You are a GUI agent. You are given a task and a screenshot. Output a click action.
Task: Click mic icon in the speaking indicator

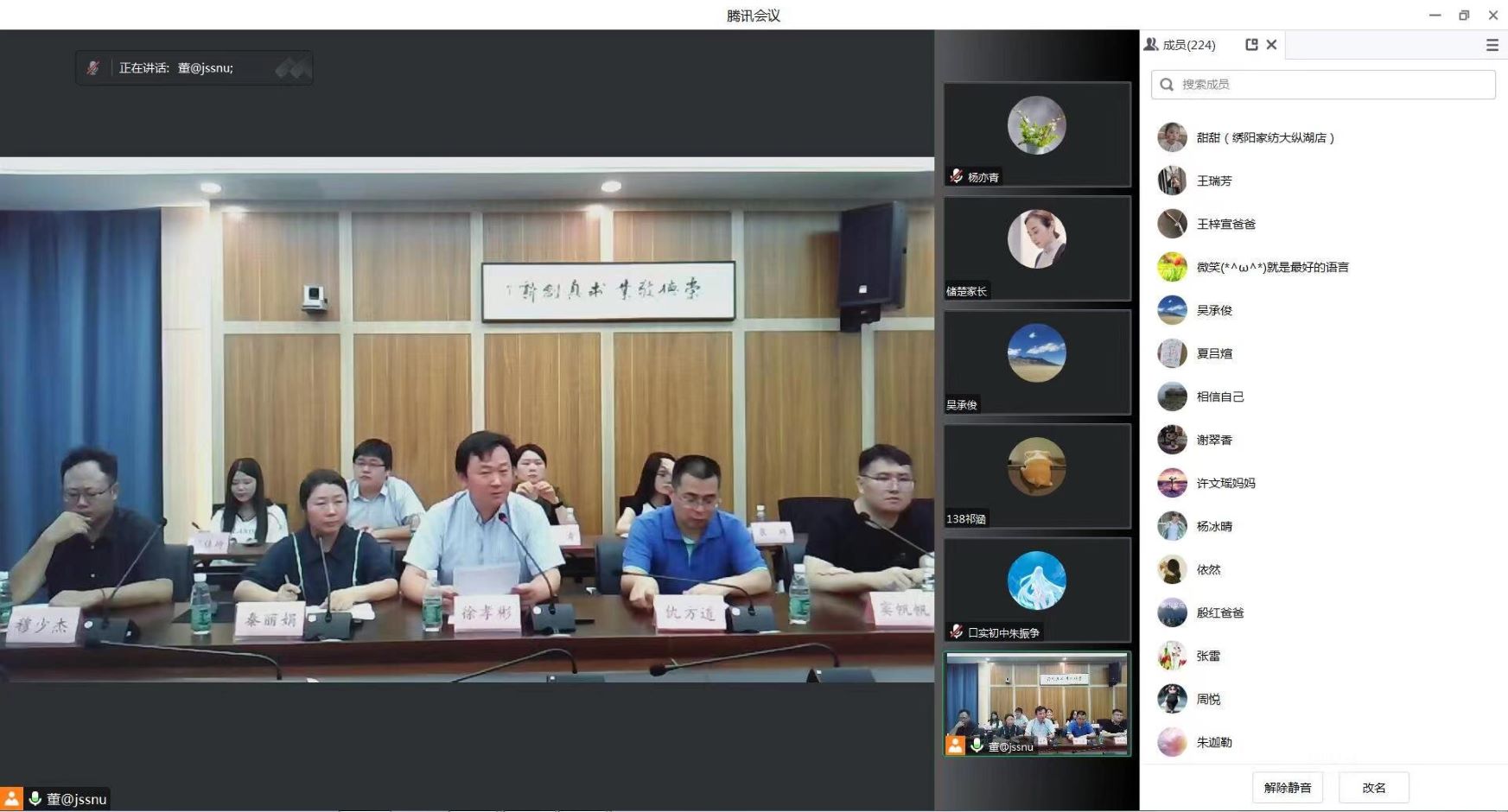pyautogui.click(x=93, y=68)
